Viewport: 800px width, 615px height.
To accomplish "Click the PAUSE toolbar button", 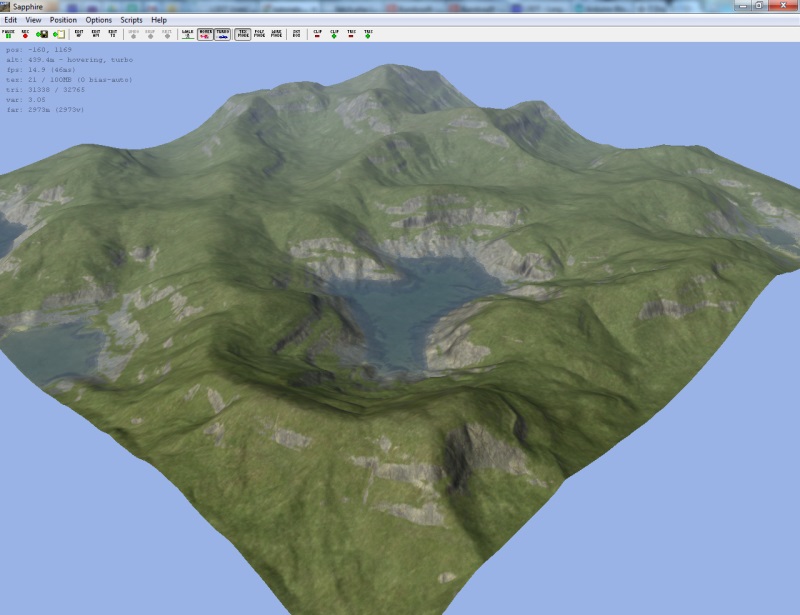I will [9, 33].
